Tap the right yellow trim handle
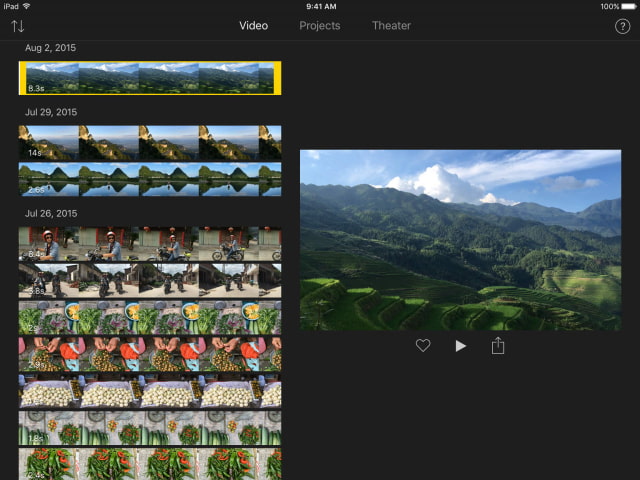Screen dimensions: 640x480 pos(277,78)
